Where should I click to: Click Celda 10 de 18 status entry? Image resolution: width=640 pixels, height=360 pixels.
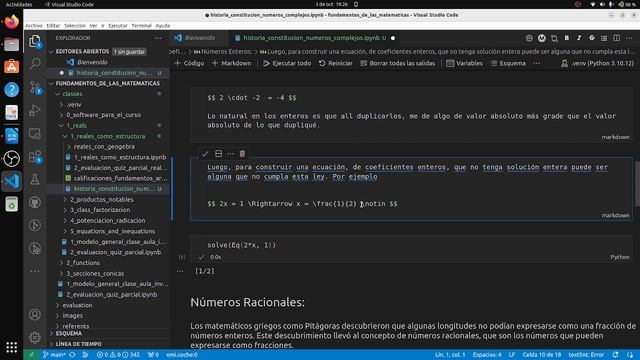click(542, 355)
